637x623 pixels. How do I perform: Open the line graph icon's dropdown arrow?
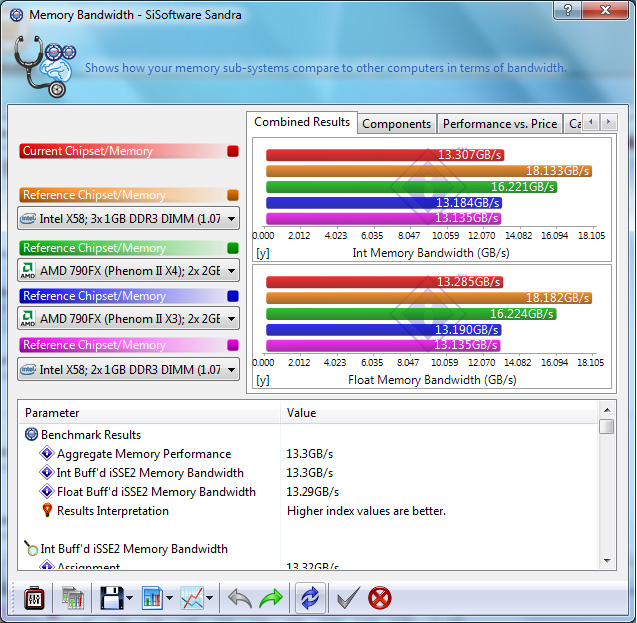(210, 598)
